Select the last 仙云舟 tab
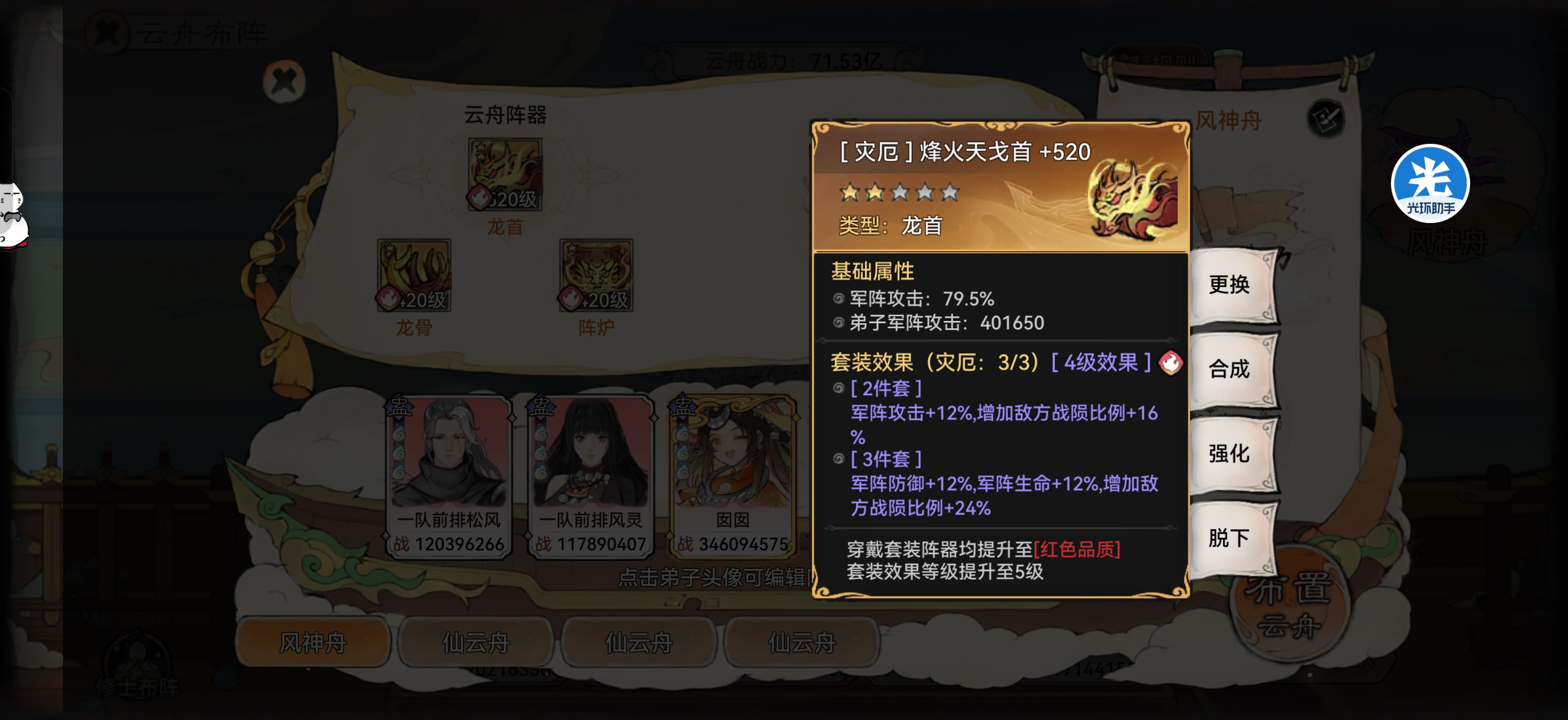Viewport: 1568px width, 720px height. tap(802, 641)
